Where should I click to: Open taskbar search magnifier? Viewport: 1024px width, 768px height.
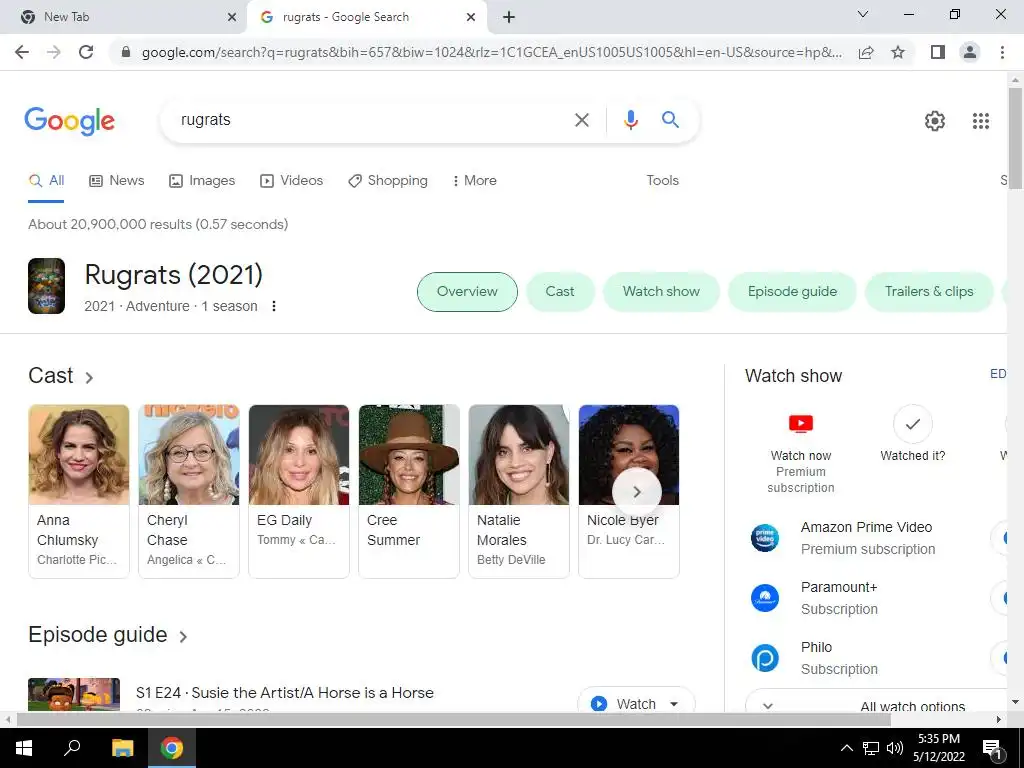[72, 747]
